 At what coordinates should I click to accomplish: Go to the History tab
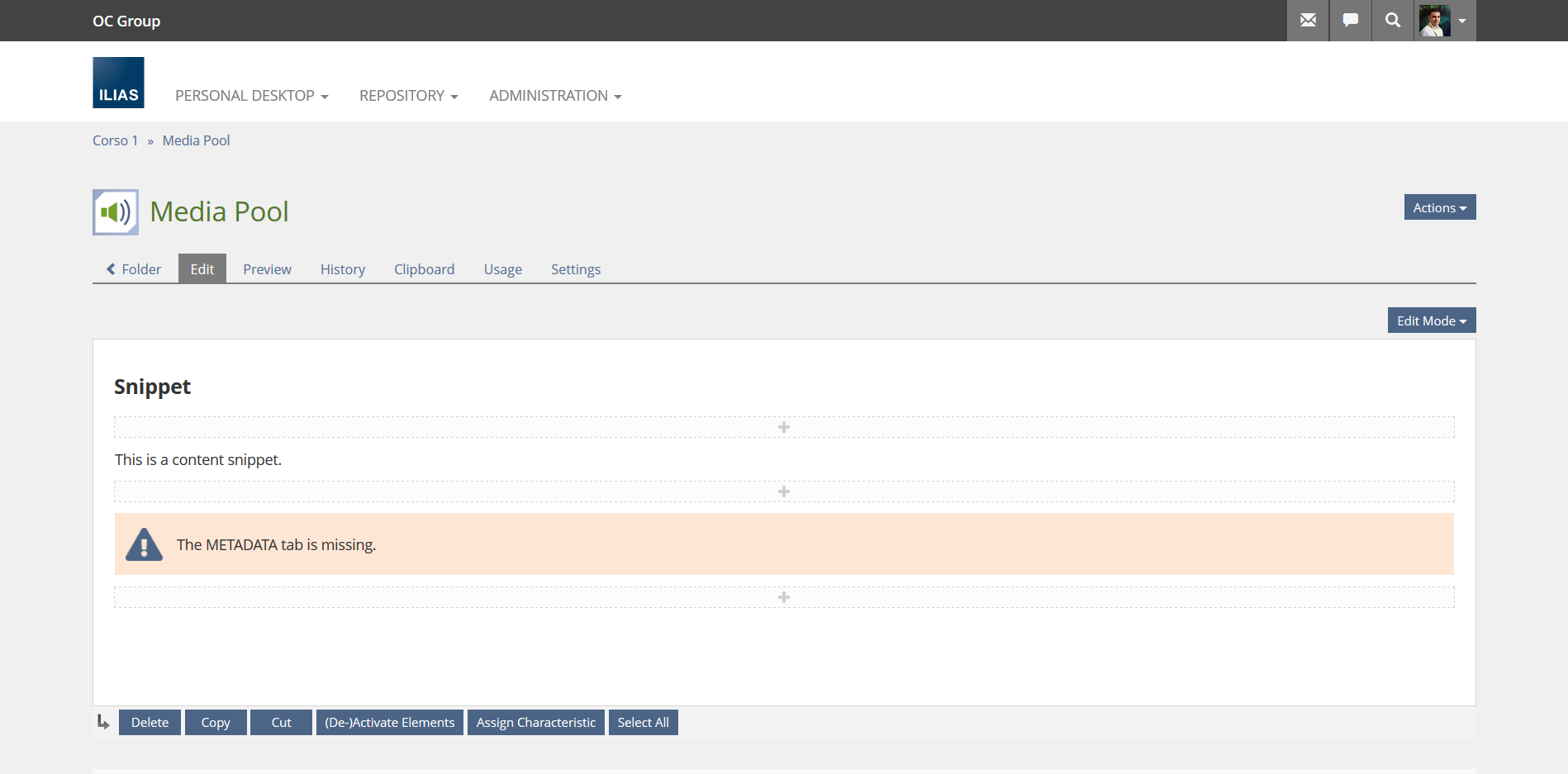[x=342, y=269]
